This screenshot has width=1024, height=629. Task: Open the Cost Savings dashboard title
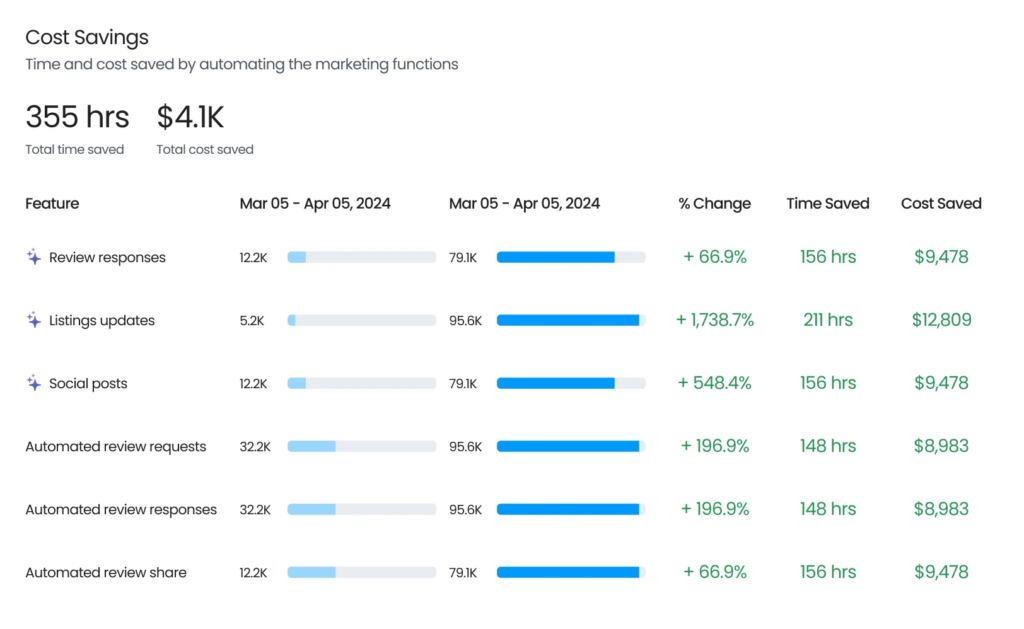[86, 37]
